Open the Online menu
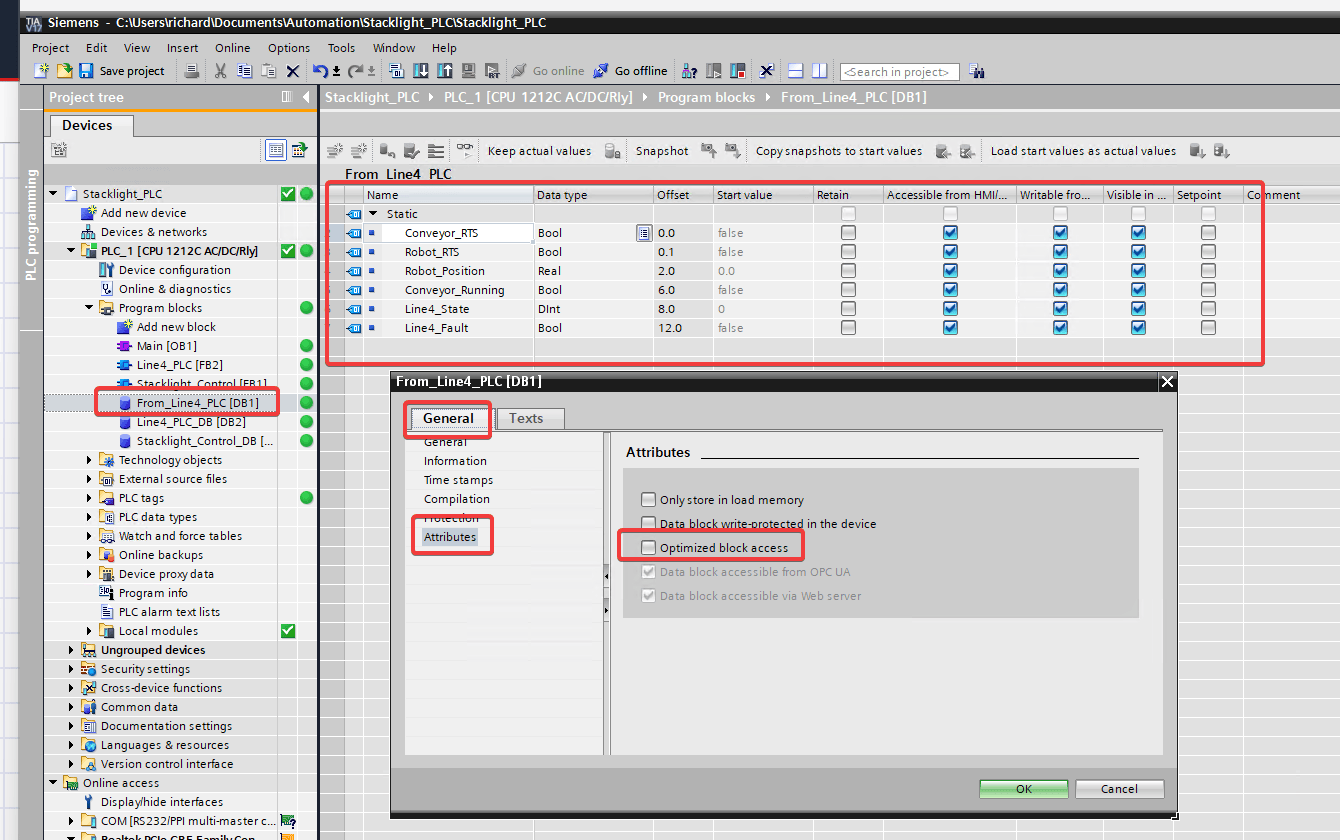Image resolution: width=1340 pixels, height=840 pixels. [x=232, y=47]
